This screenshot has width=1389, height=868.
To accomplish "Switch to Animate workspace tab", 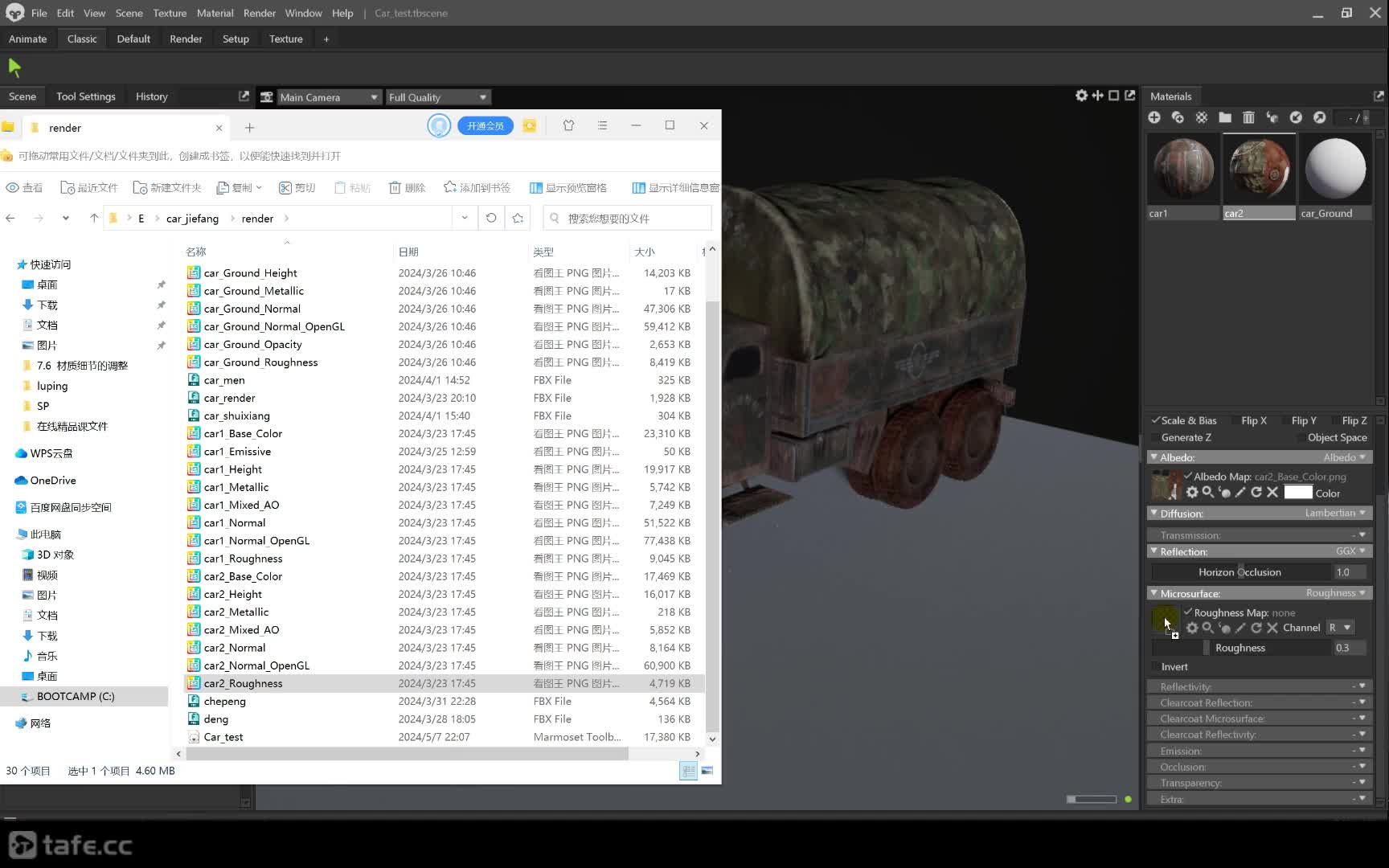I will pos(28,39).
